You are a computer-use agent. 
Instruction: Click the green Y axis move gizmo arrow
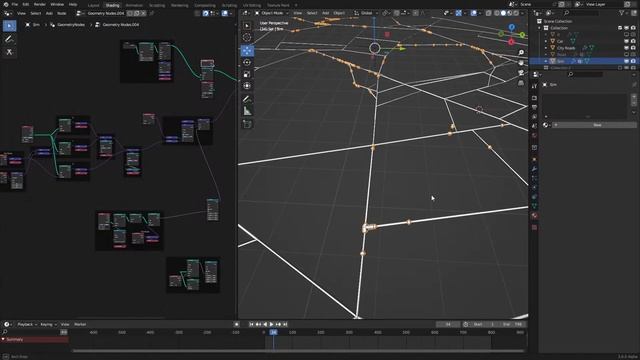pos(401,49)
